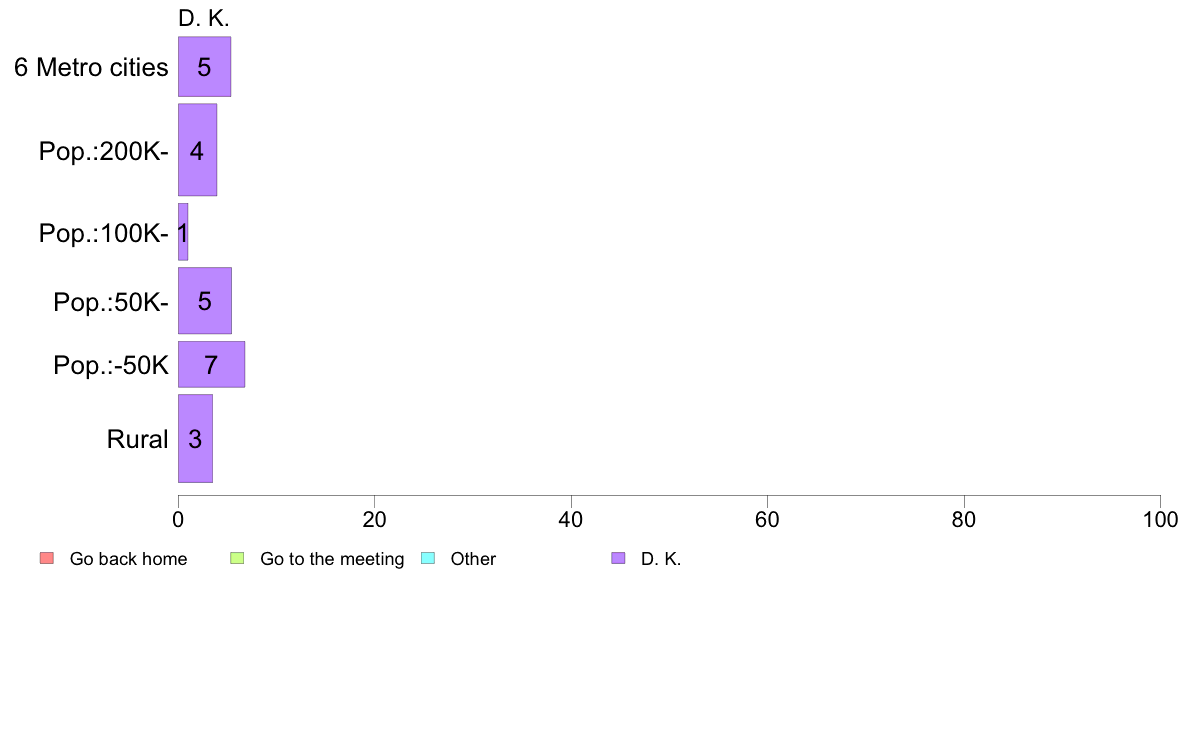The width and height of the screenshot is (1188, 736).
Task: Click the 6 Metro cities axis label
Action: (91, 67)
